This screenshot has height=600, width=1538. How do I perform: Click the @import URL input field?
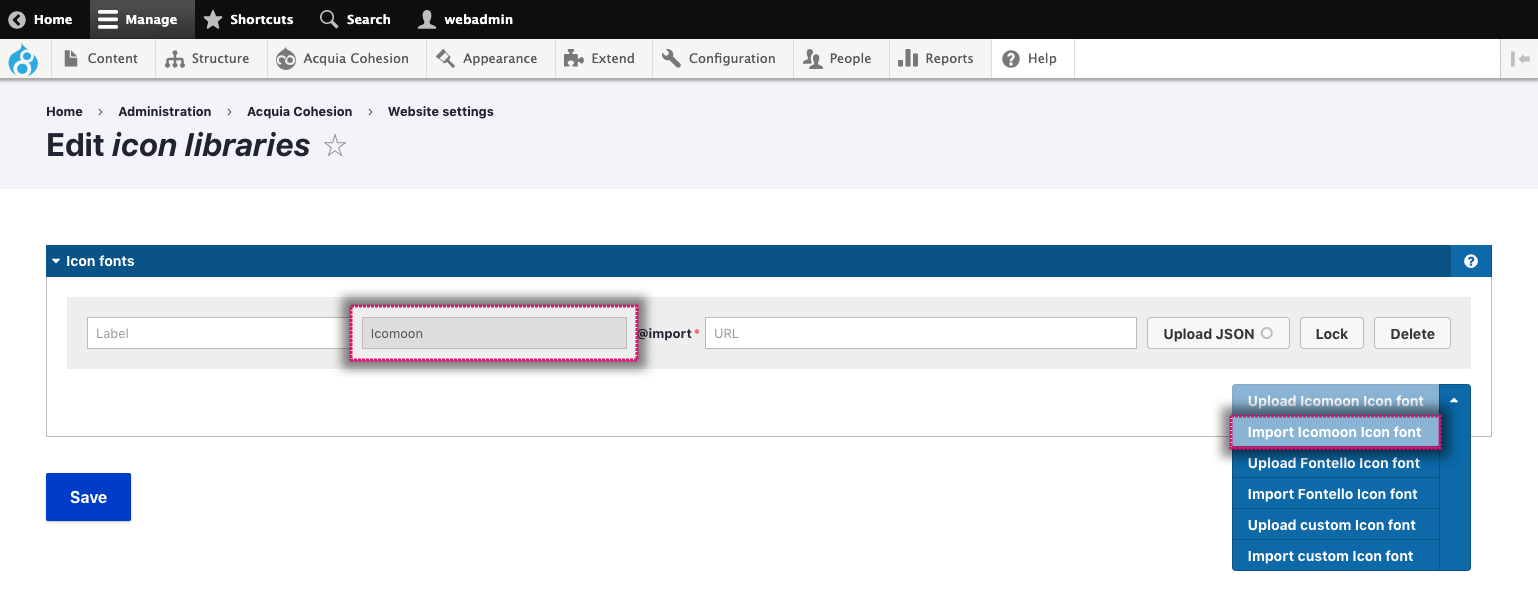click(x=920, y=333)
